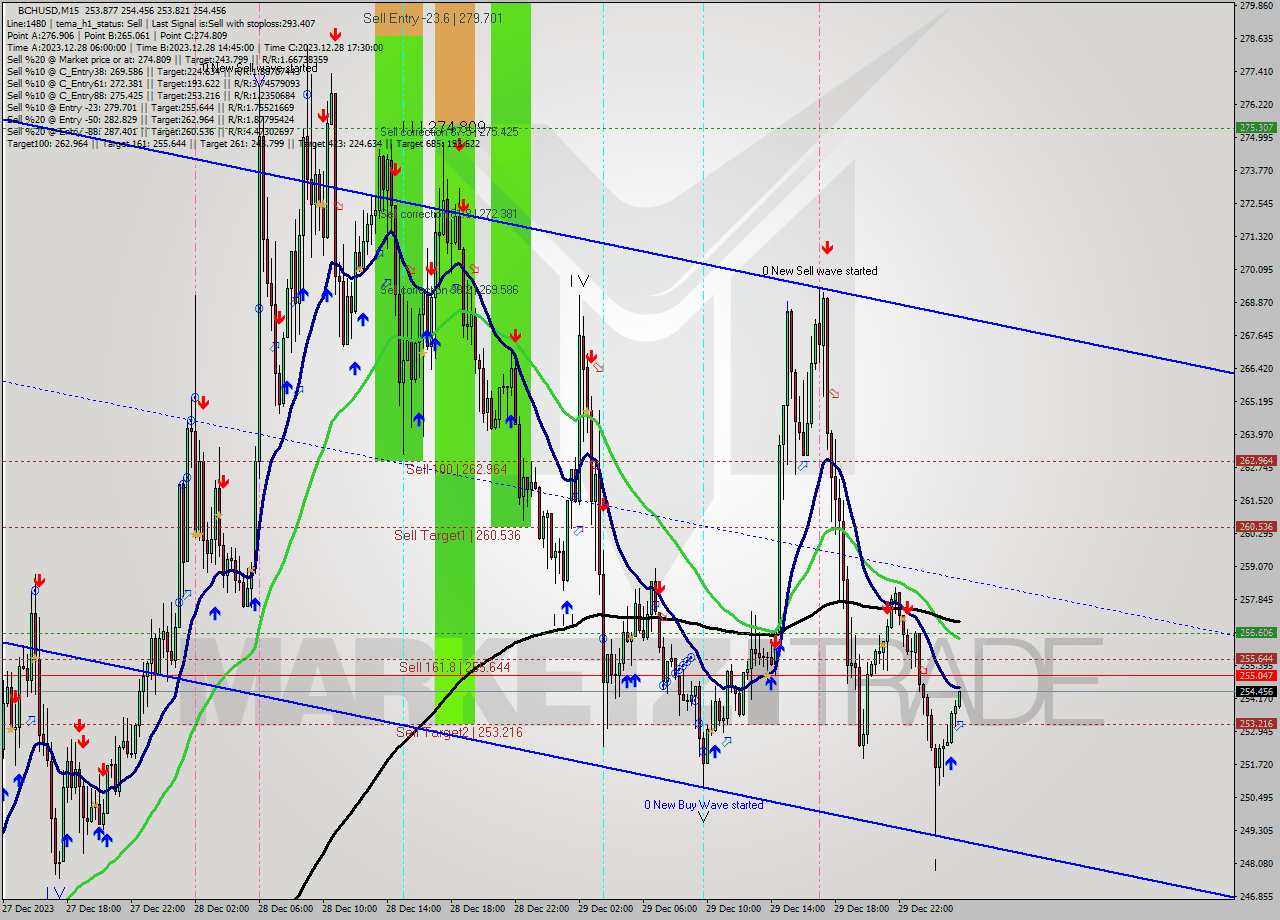Select the 'Line:1480 | tema_h1_status: Sell' info line

coord(161,23)
